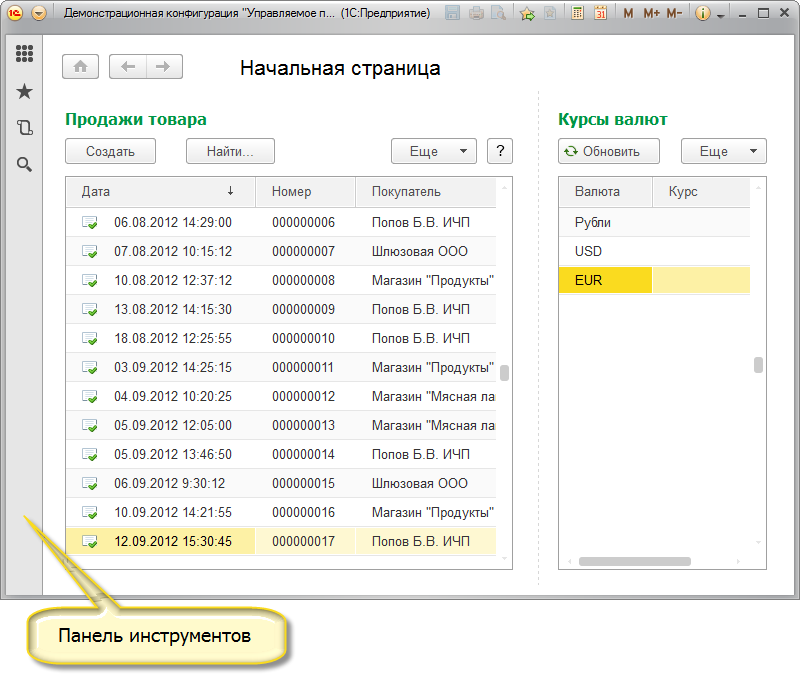Print using the printer icon
Image resolution: width=800 pixels, height=674 pixels.
[x=478, y=12]
